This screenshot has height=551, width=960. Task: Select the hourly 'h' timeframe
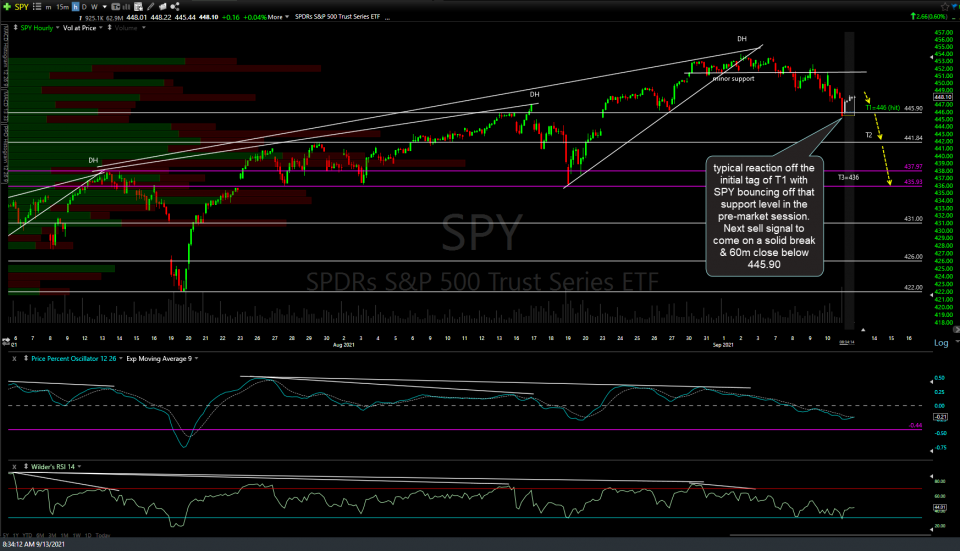(75, 7)
